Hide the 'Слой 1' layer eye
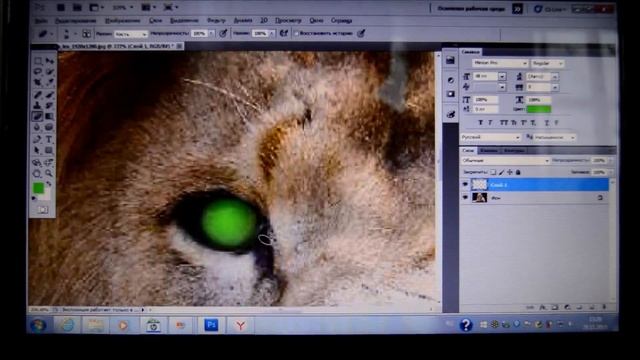 click(465, 184)
